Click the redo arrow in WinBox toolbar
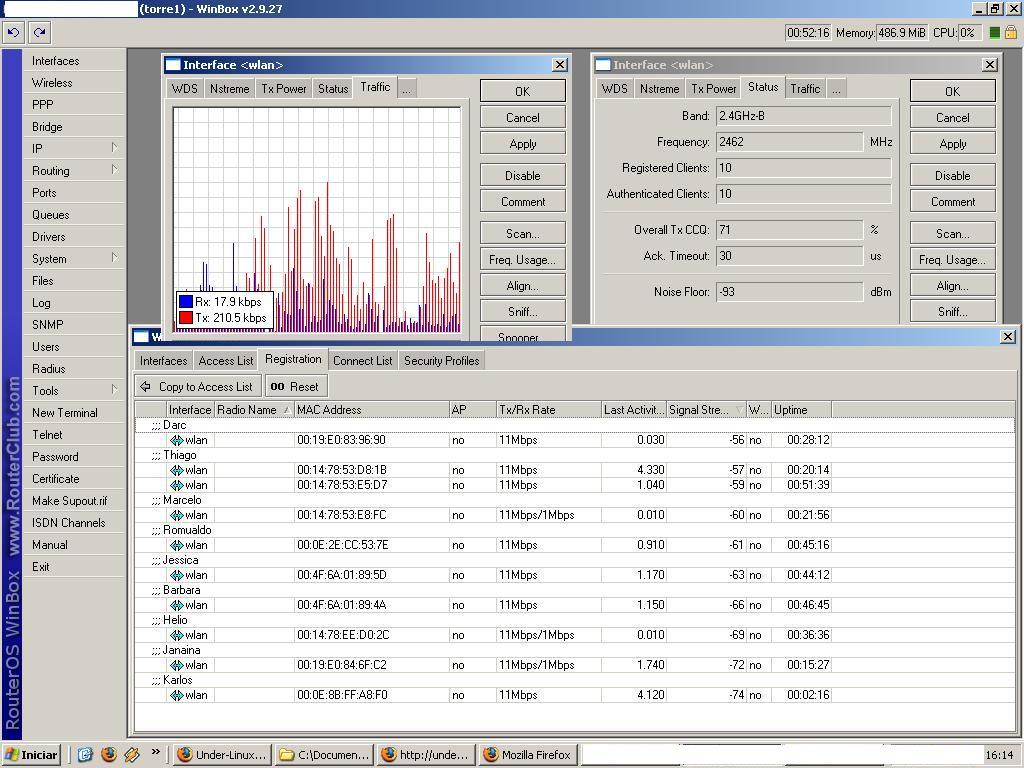1024x768 pixels. tap(39, 32)
